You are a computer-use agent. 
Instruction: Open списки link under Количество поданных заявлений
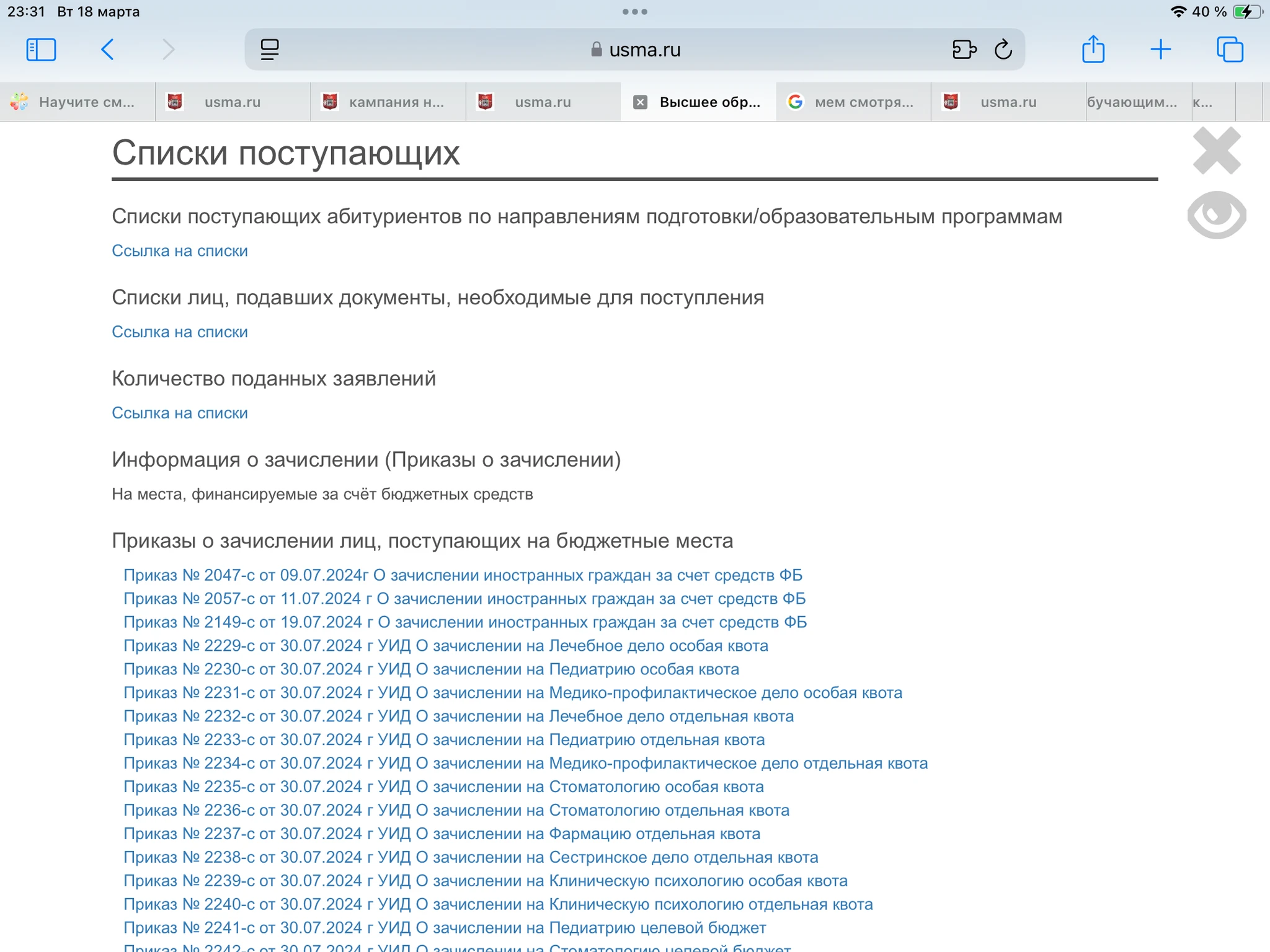[179, 413]
